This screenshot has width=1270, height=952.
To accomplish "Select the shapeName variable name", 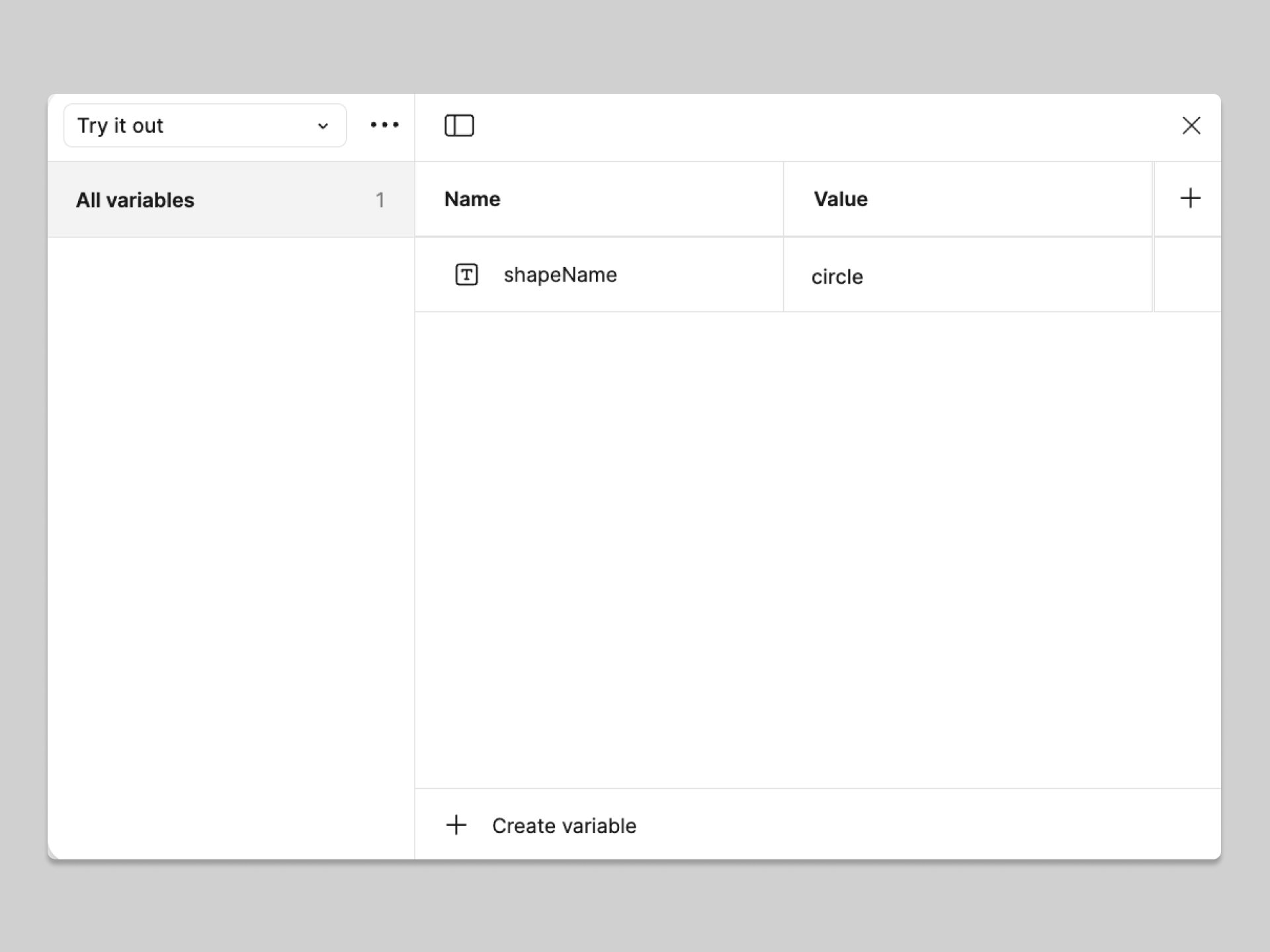I will click(560, 275).
